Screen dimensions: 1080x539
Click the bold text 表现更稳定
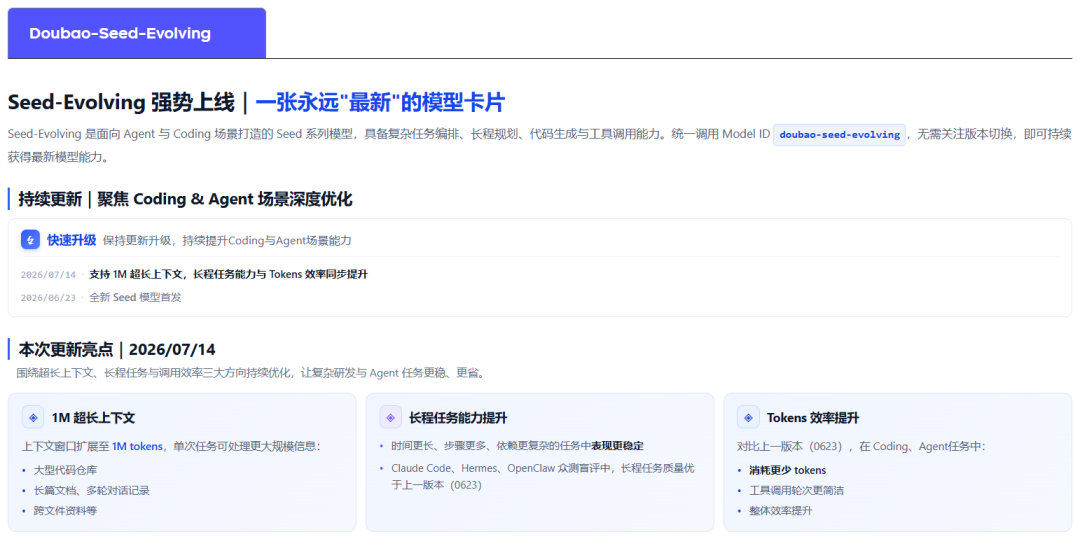point(617,446)
